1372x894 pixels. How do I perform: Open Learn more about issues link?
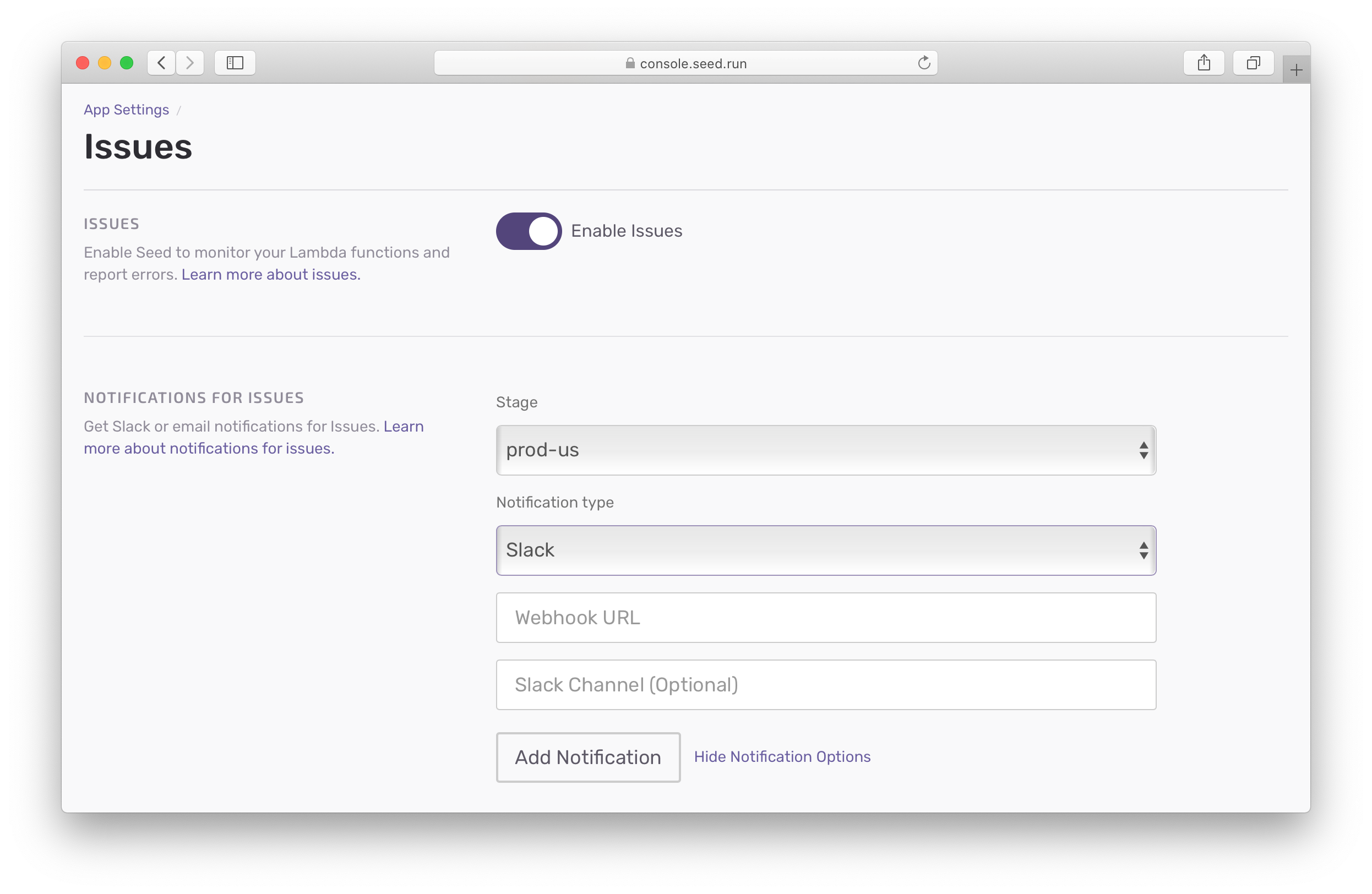click(271, 274)
